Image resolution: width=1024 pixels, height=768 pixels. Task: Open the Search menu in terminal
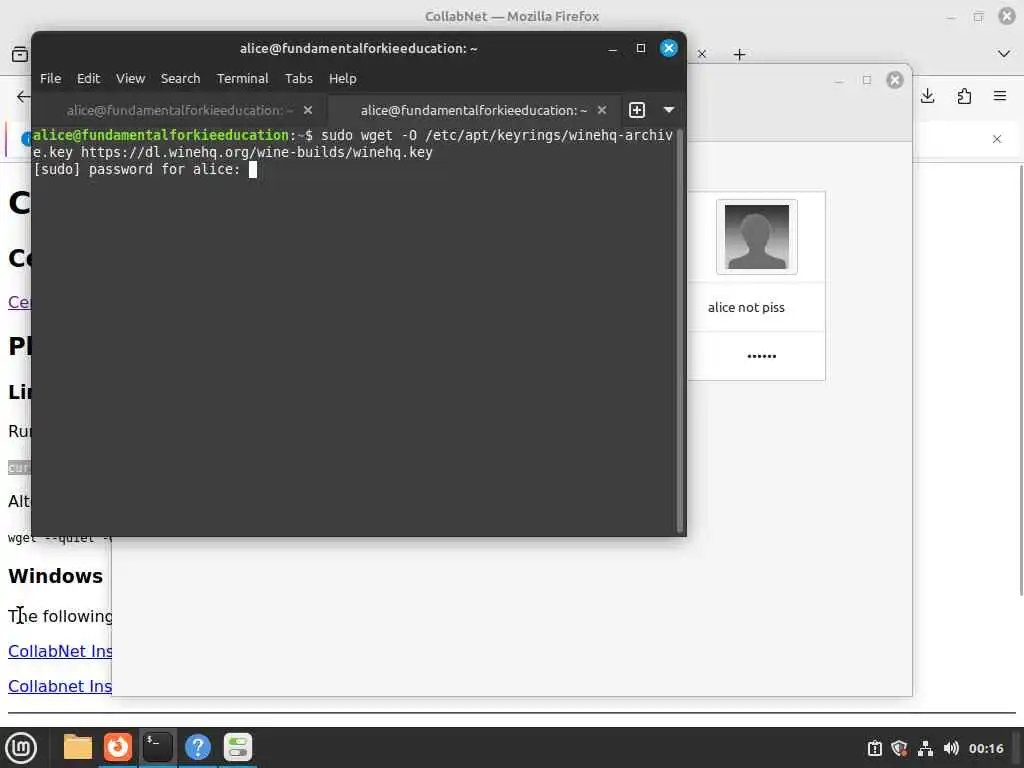(180, 78)
